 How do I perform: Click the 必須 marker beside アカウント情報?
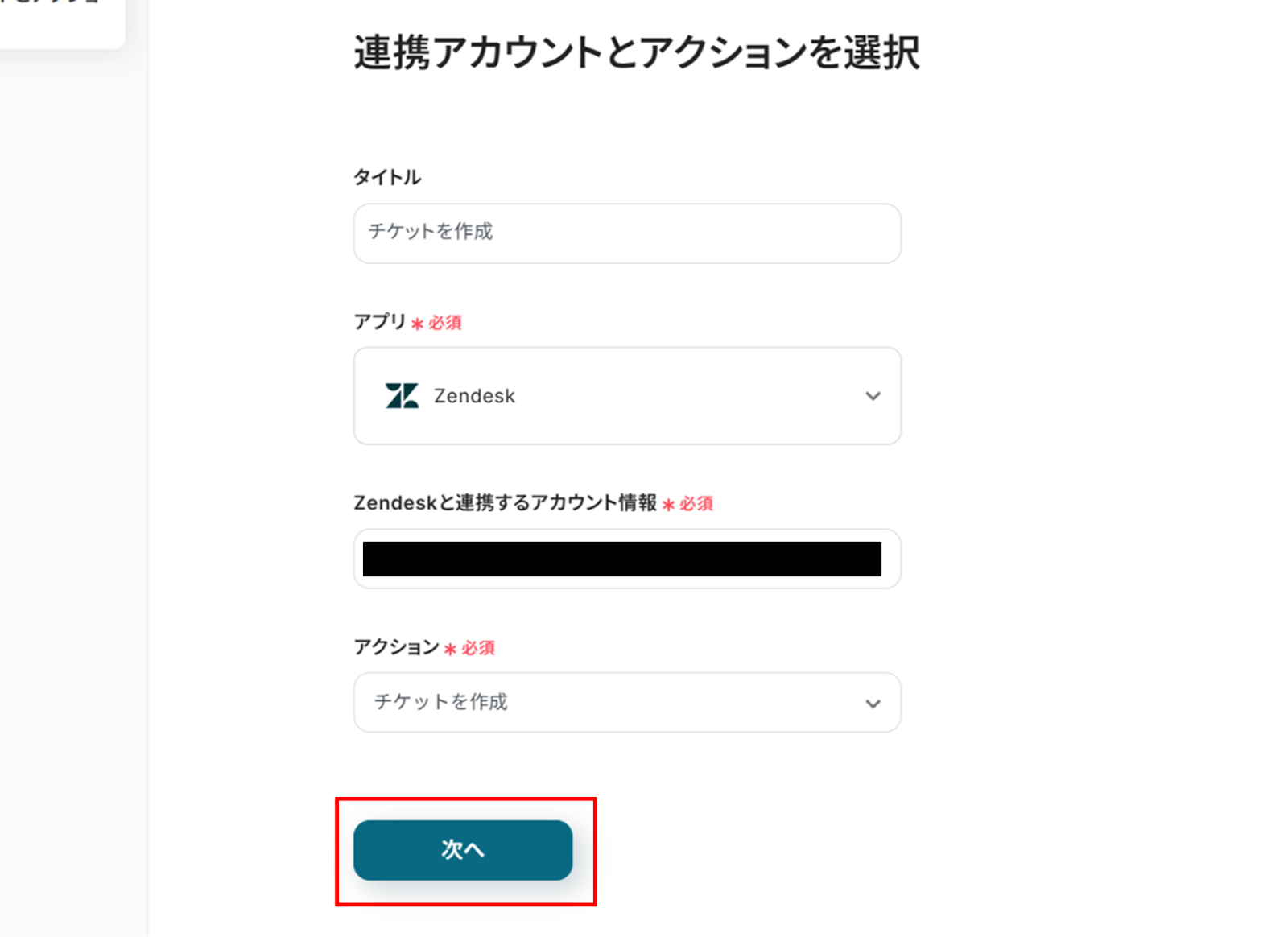pyautogui.click(x=696, y=504)
